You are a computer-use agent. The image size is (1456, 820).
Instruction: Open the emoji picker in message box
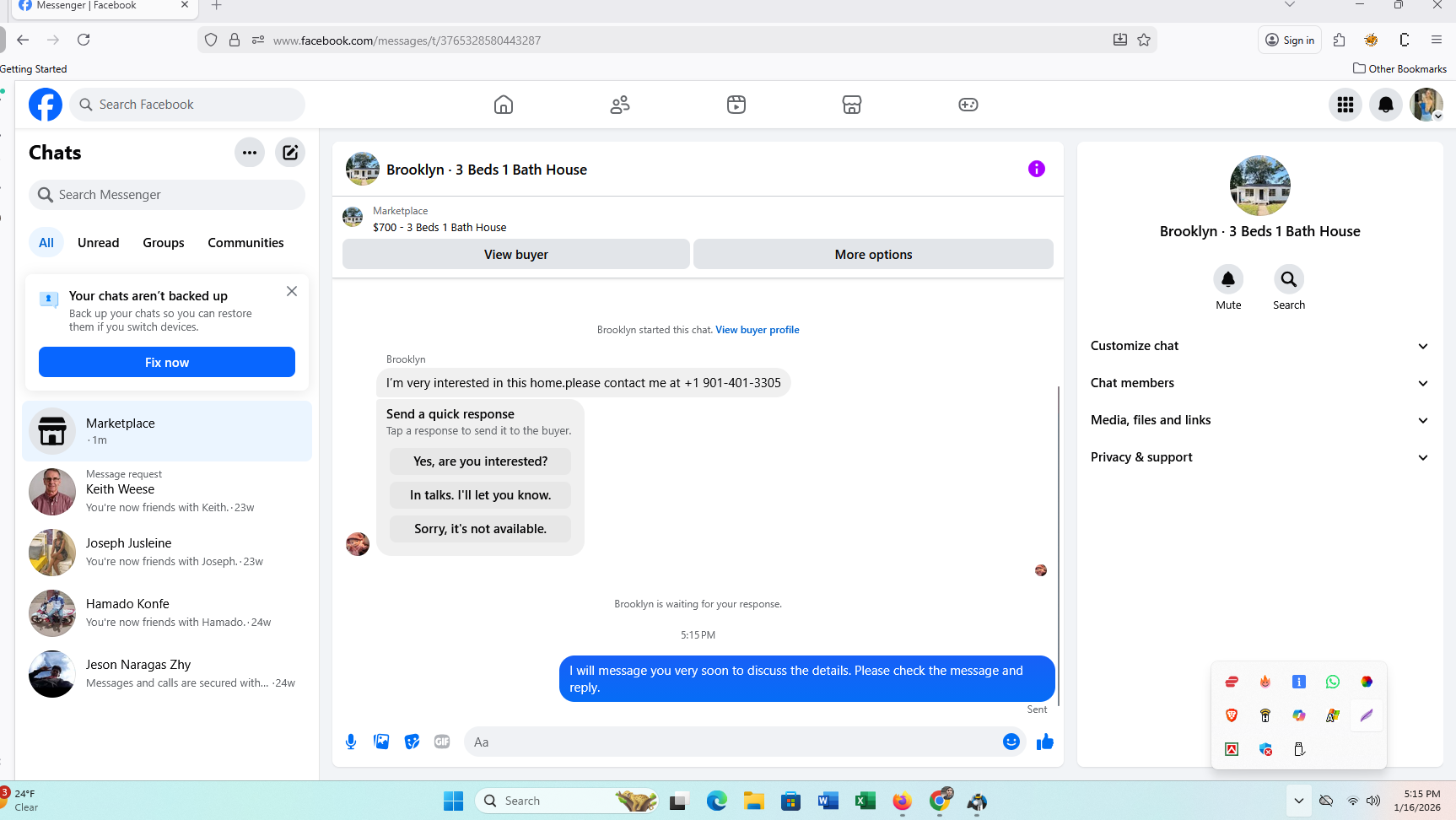[x=1011, y=742]
